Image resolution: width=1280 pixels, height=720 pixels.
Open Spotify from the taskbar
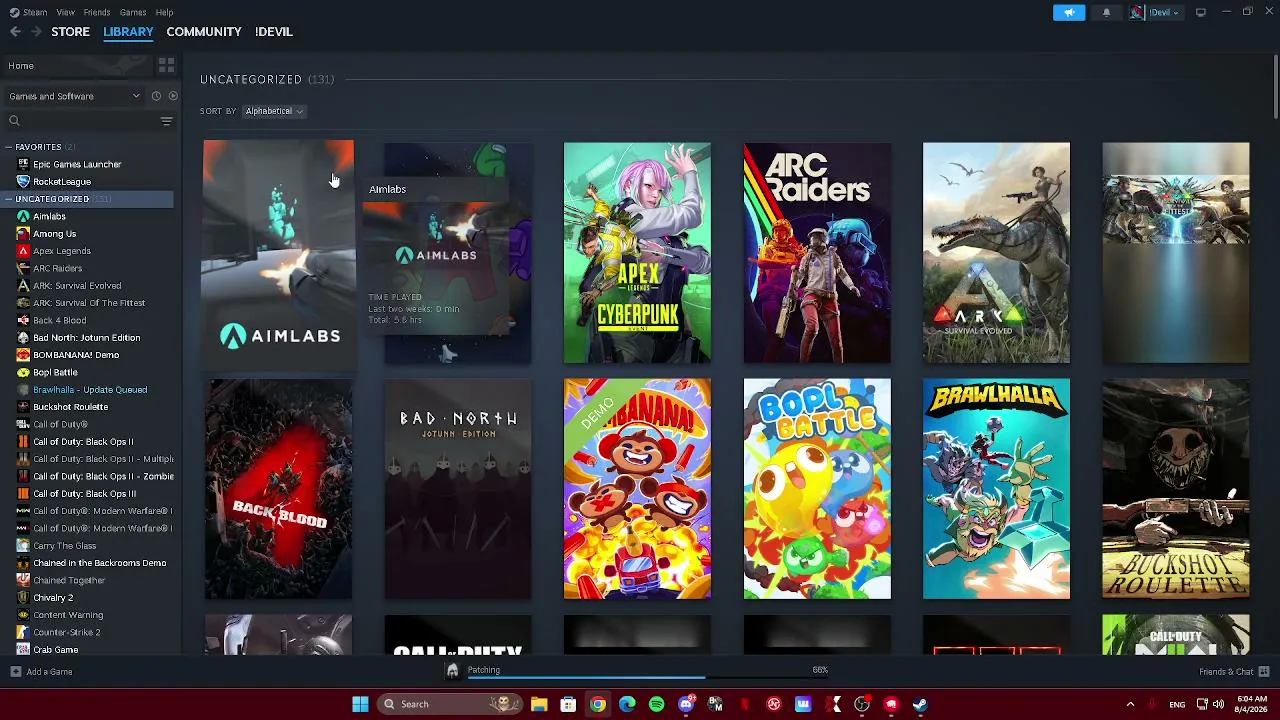(x=656, y=704)
